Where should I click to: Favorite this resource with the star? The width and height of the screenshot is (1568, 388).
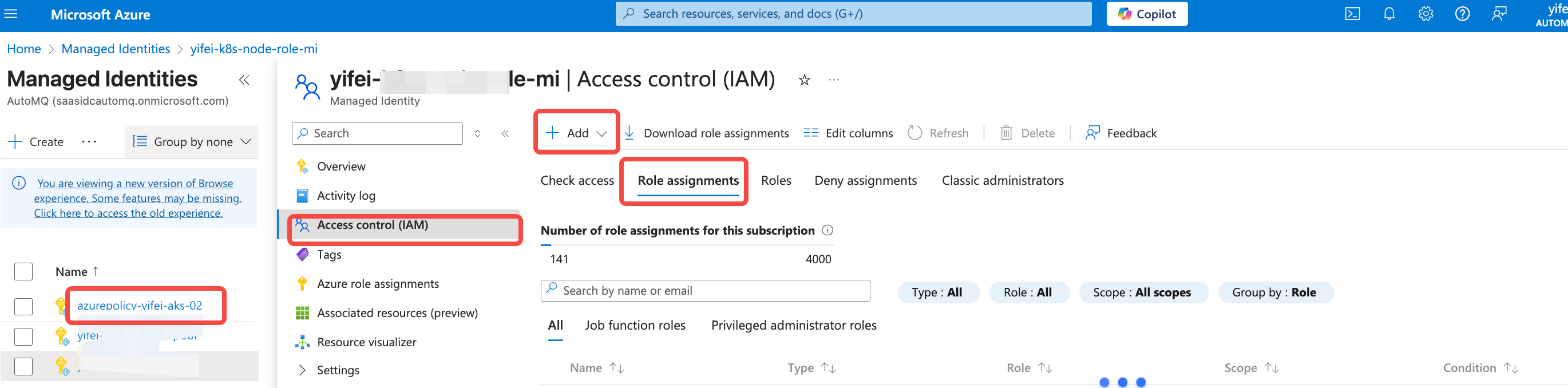[x=804, y=80]
